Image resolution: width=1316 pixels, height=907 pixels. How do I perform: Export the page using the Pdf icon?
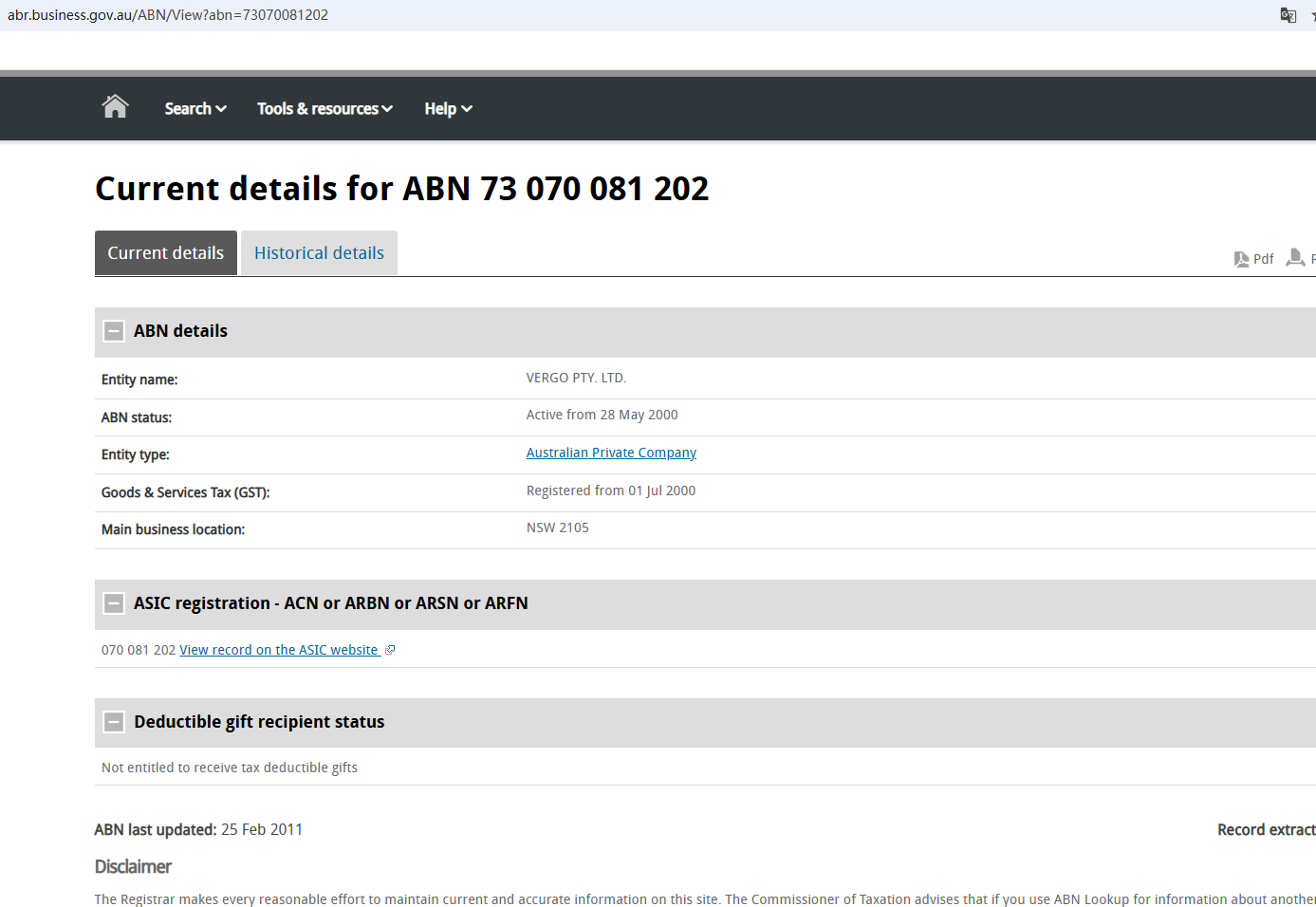point(1252,259)
